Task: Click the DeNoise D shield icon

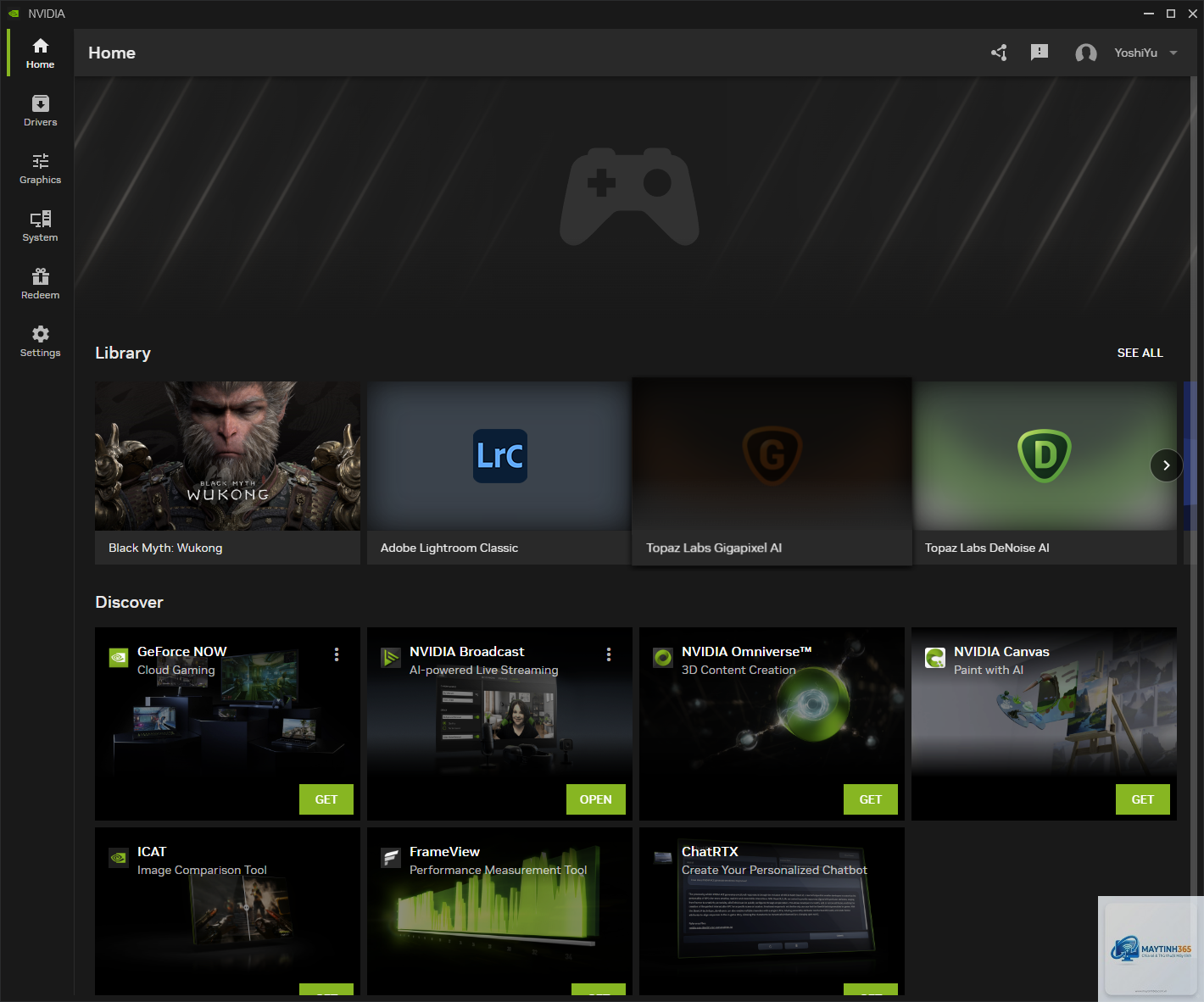Action: (1045, 455)
